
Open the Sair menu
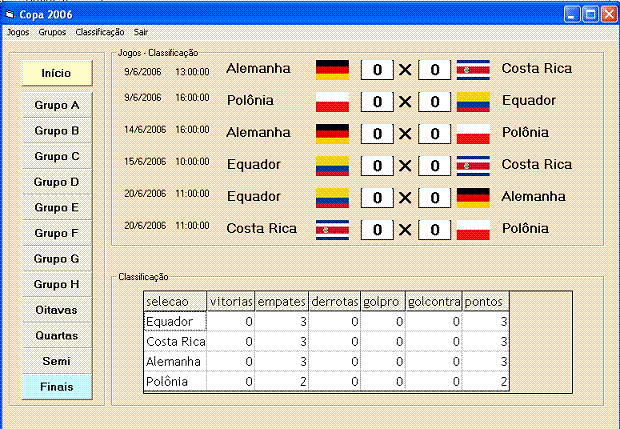[x=141, y=32]
